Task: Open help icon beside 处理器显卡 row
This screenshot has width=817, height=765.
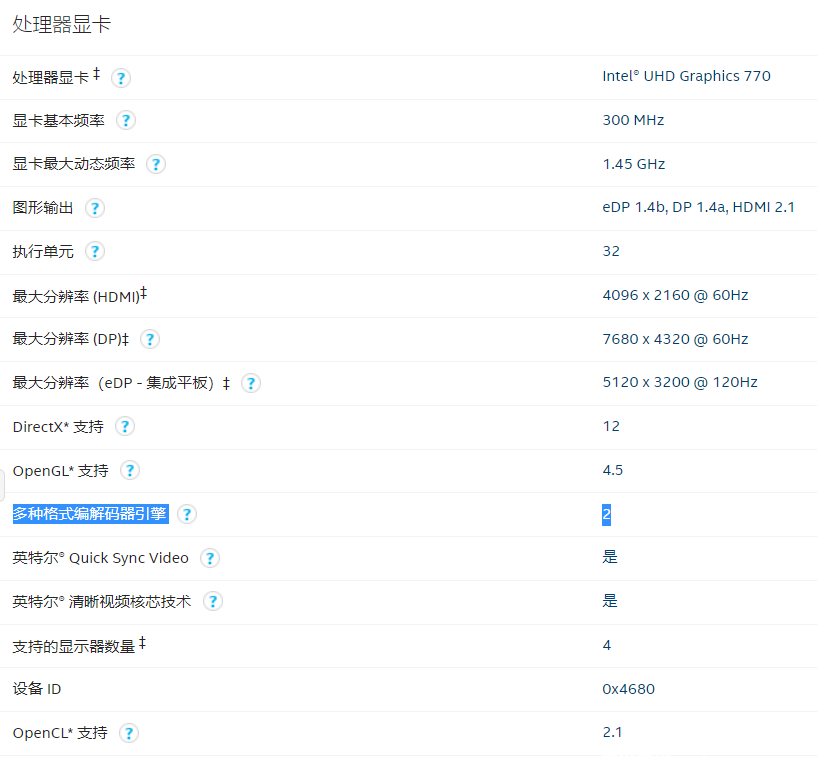Action: pos(121,78)
